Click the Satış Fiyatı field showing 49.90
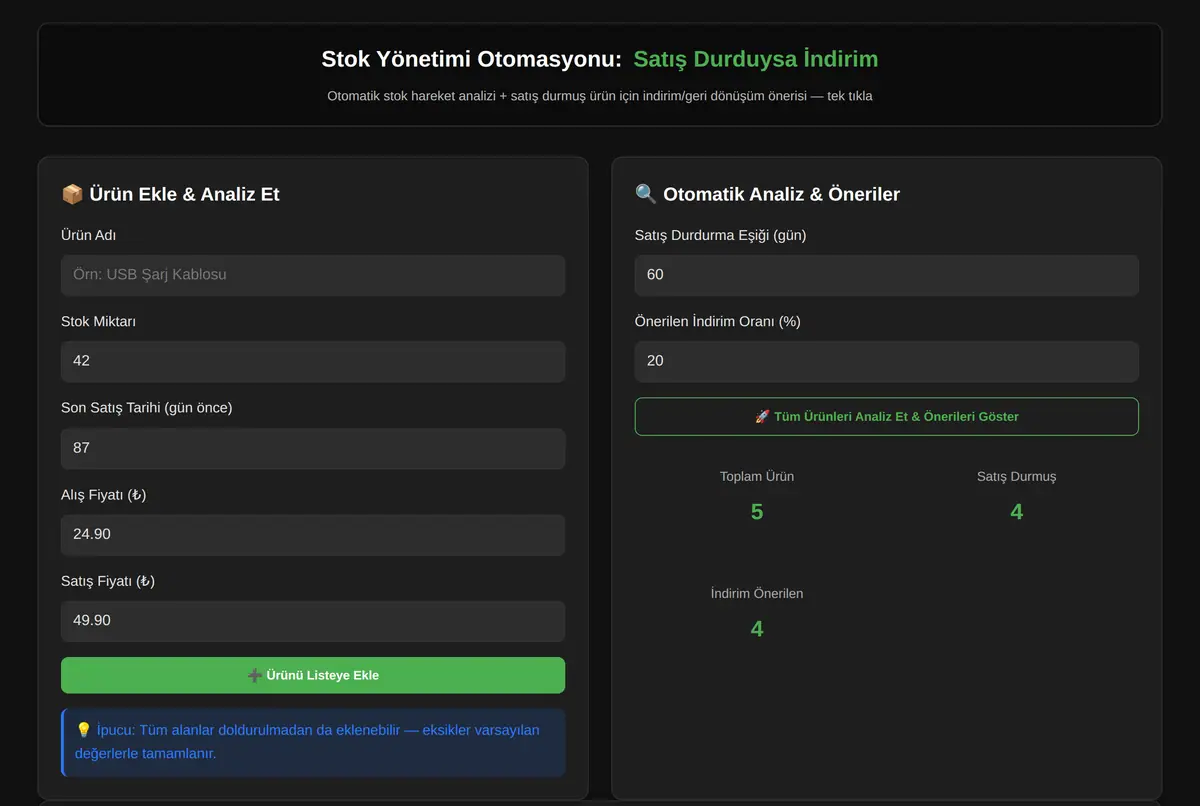 pos(313,621)
